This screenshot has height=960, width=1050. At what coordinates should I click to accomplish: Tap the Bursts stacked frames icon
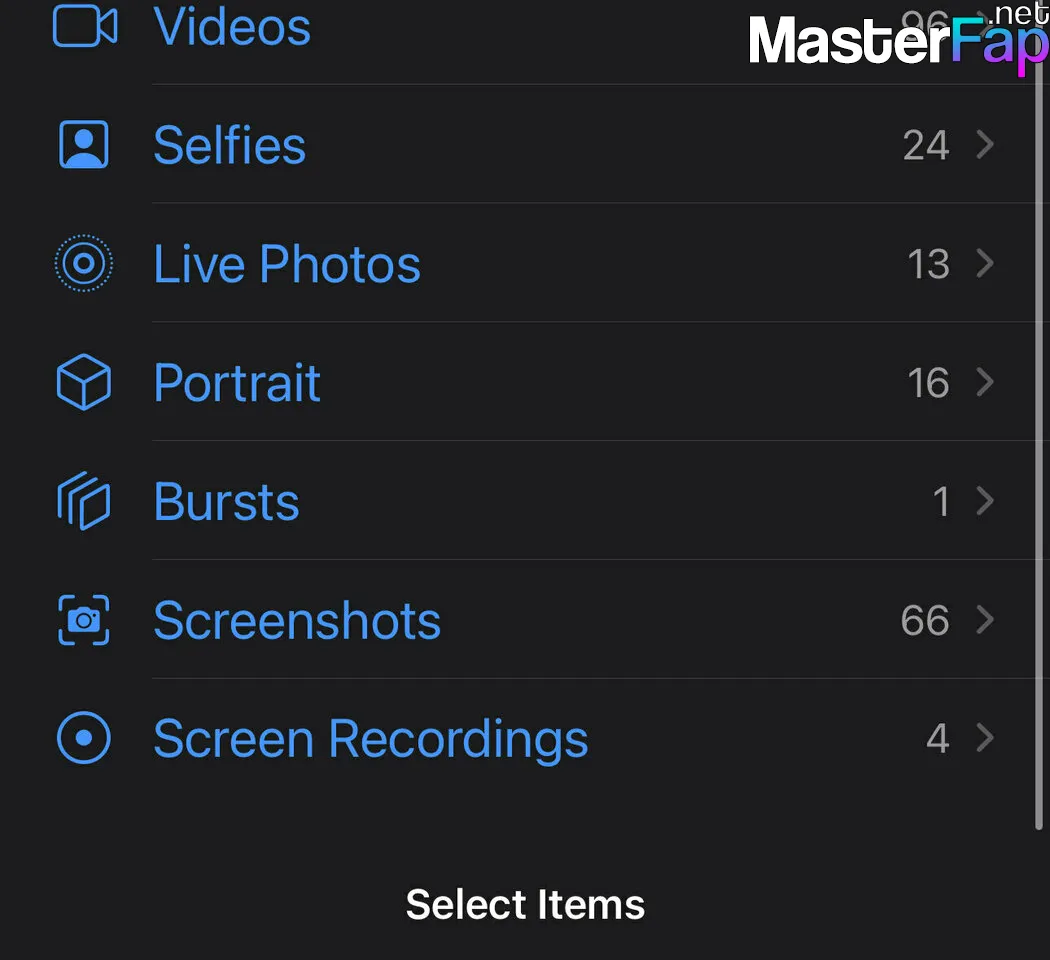tap(84, 501)
